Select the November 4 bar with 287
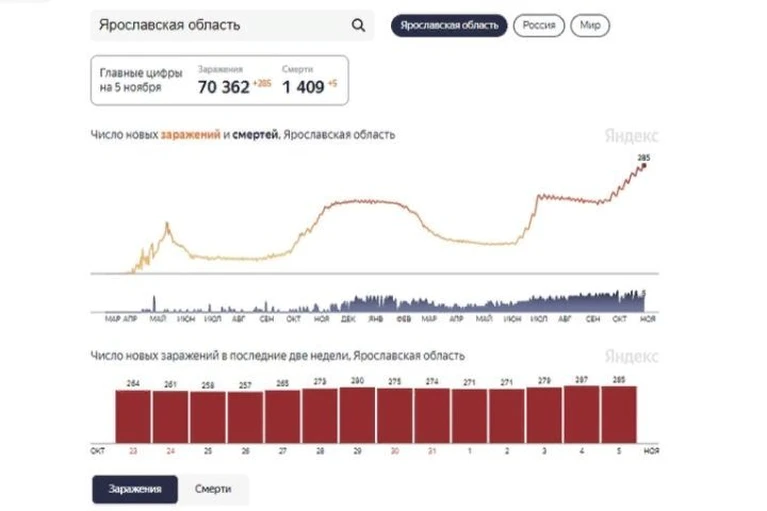 pyautogui.click(x=581, y=414)
